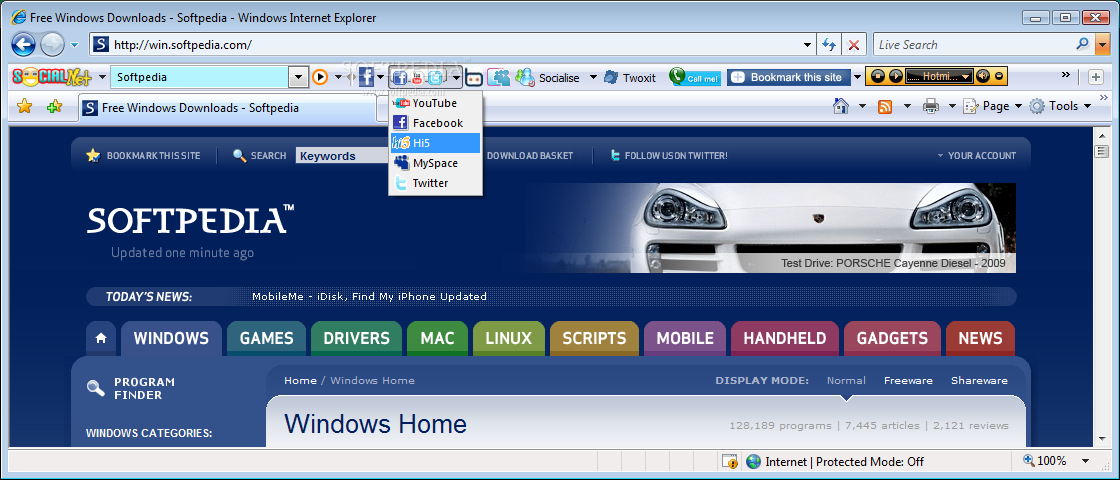This screenshot has width=1120, height=480.
Task: Open the Tools menu
Action: click(1061, 106)
